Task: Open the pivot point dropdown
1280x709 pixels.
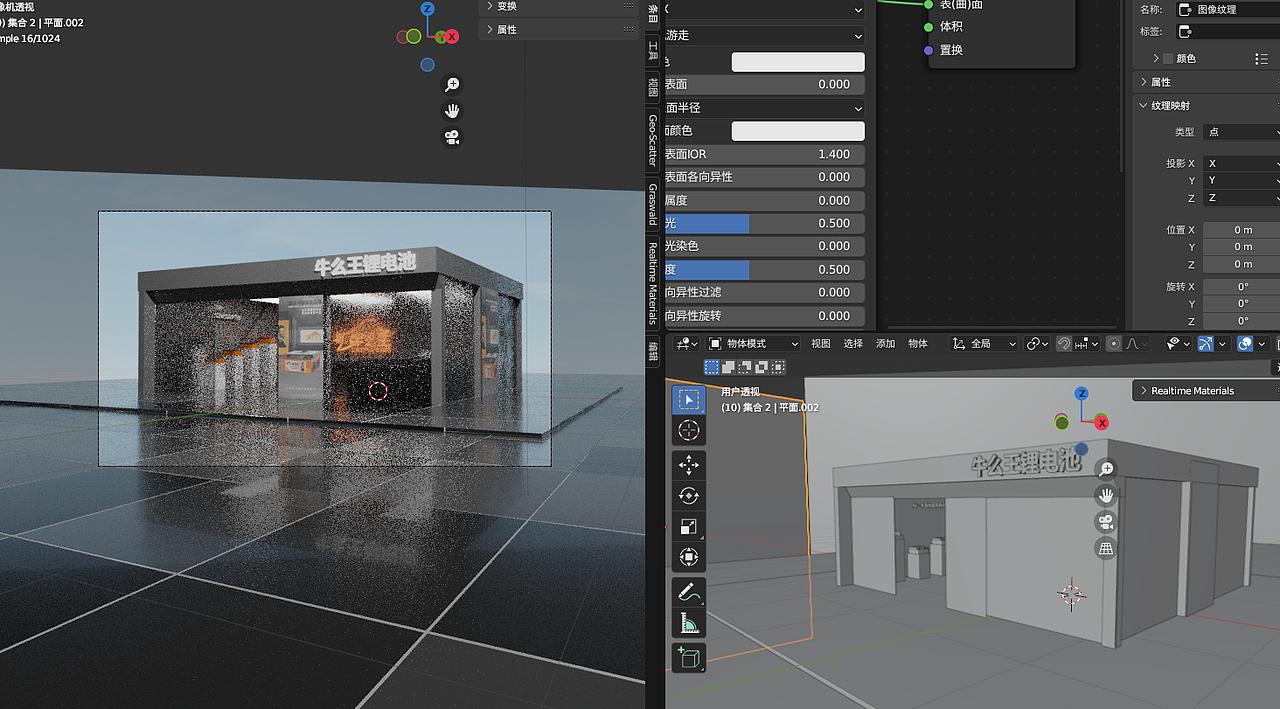Action: pos(1038,343)
